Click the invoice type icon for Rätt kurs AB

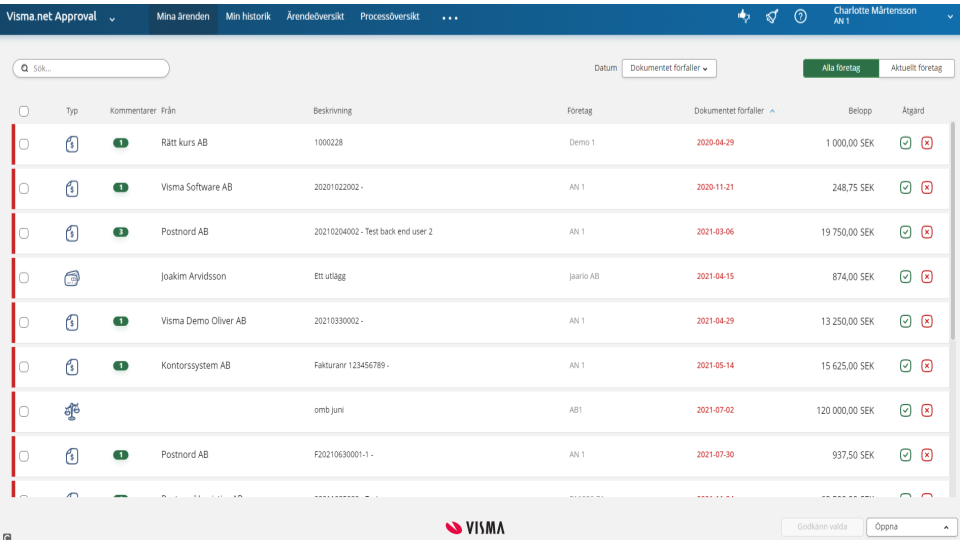(72, 144)
